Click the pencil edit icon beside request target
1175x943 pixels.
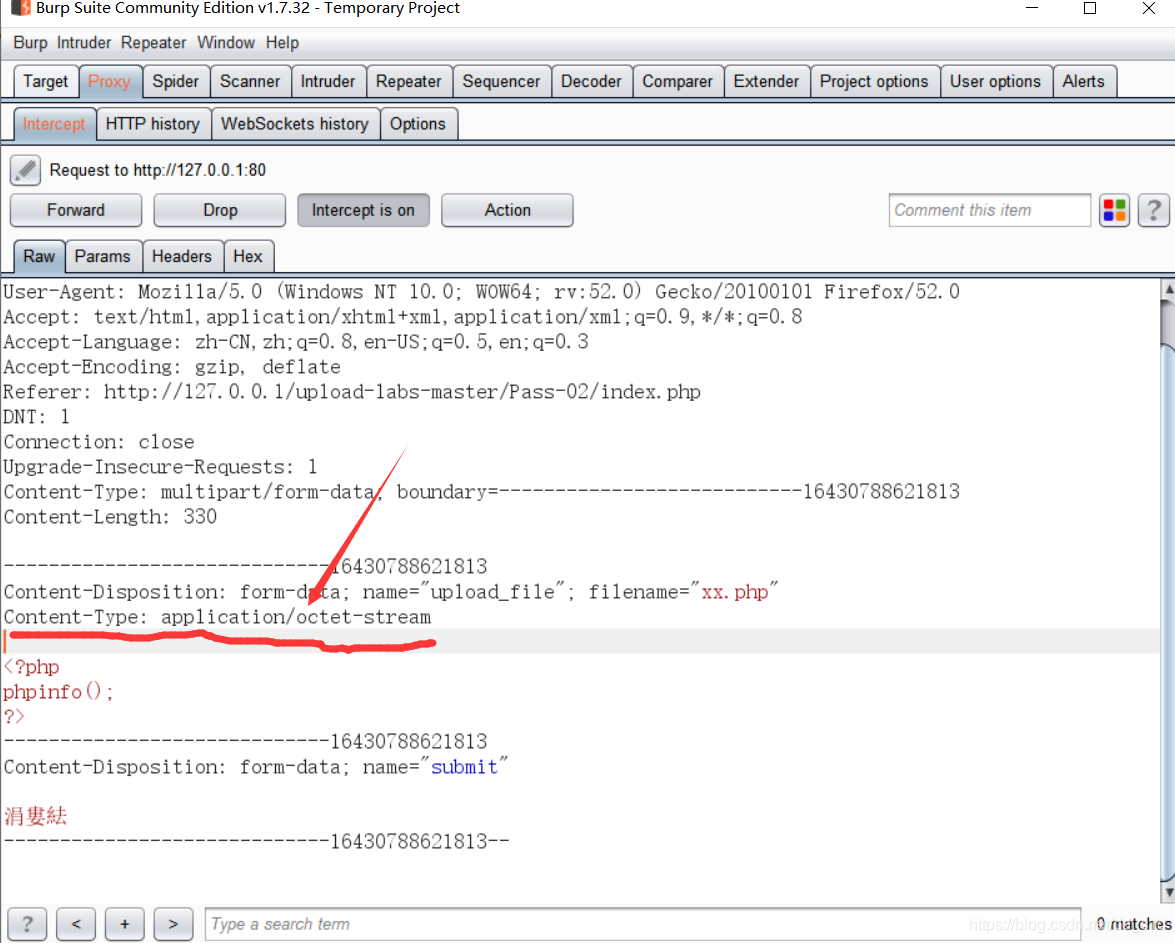click(25, 170)
